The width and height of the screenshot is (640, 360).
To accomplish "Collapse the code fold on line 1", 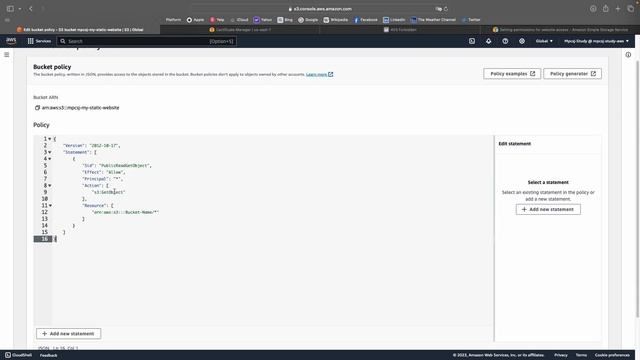I will point(50,139).
